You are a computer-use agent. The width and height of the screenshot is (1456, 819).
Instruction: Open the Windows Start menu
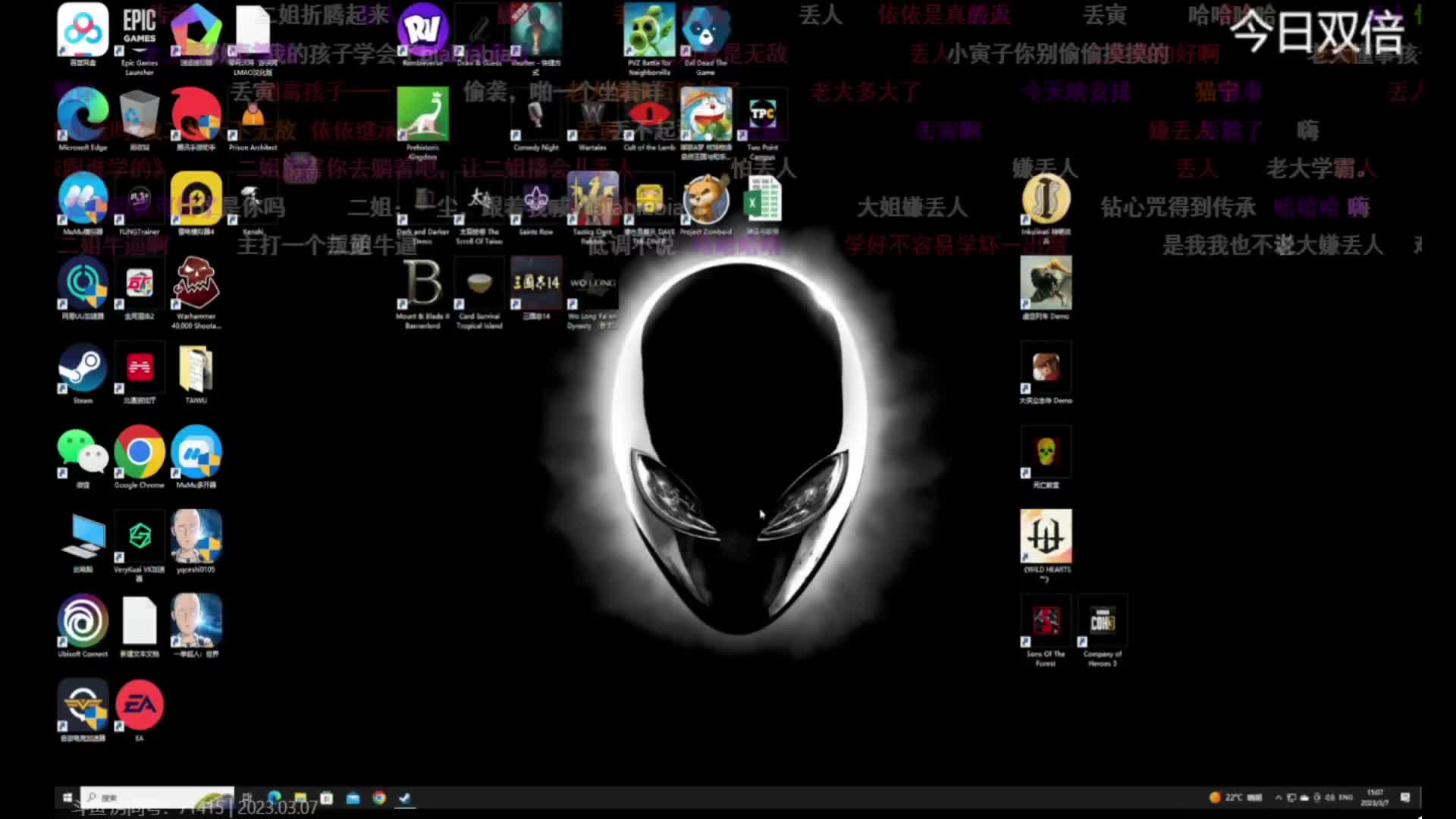(67, 797)
